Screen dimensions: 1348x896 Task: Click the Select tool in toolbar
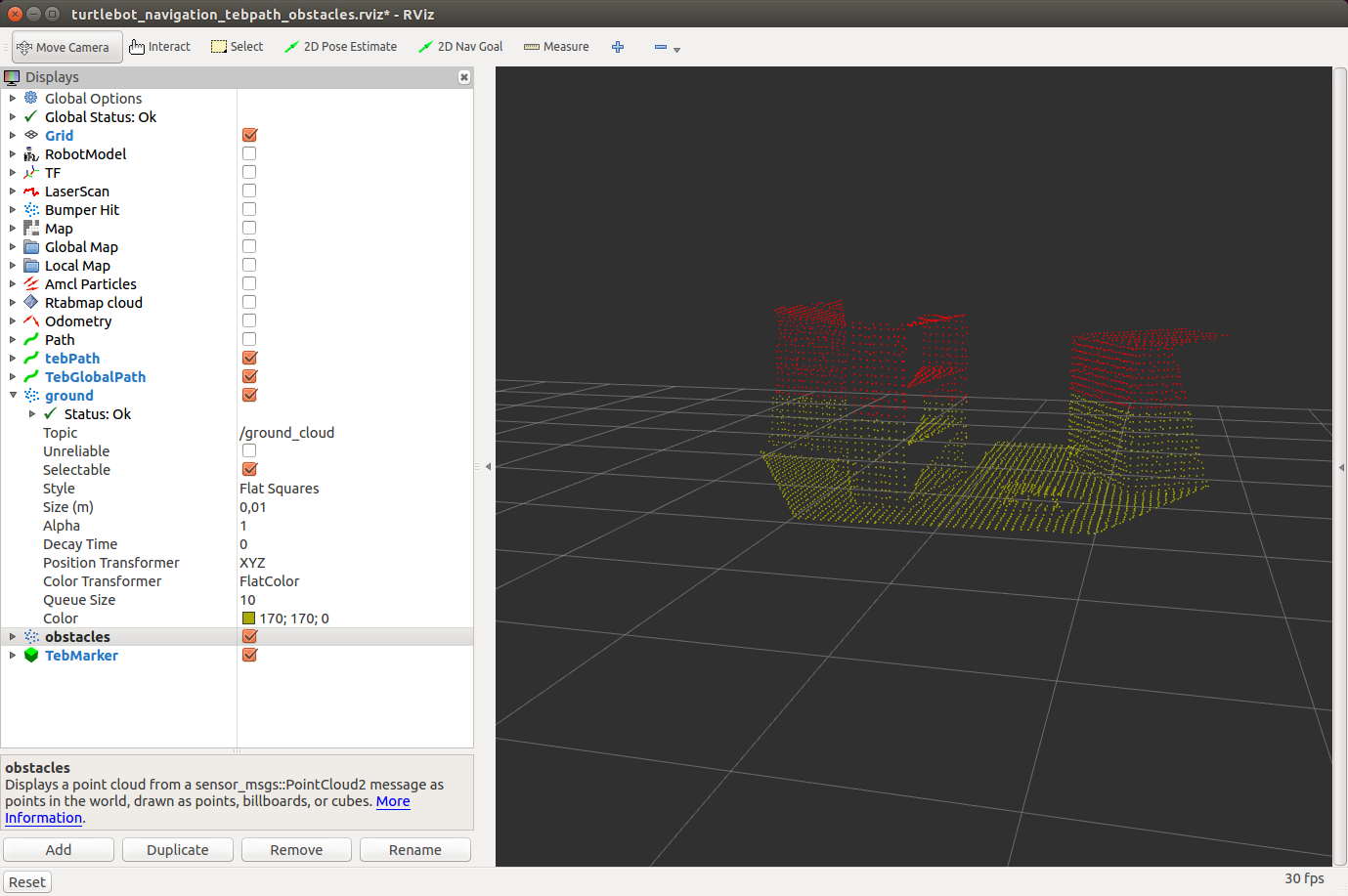tap(238, 47)
